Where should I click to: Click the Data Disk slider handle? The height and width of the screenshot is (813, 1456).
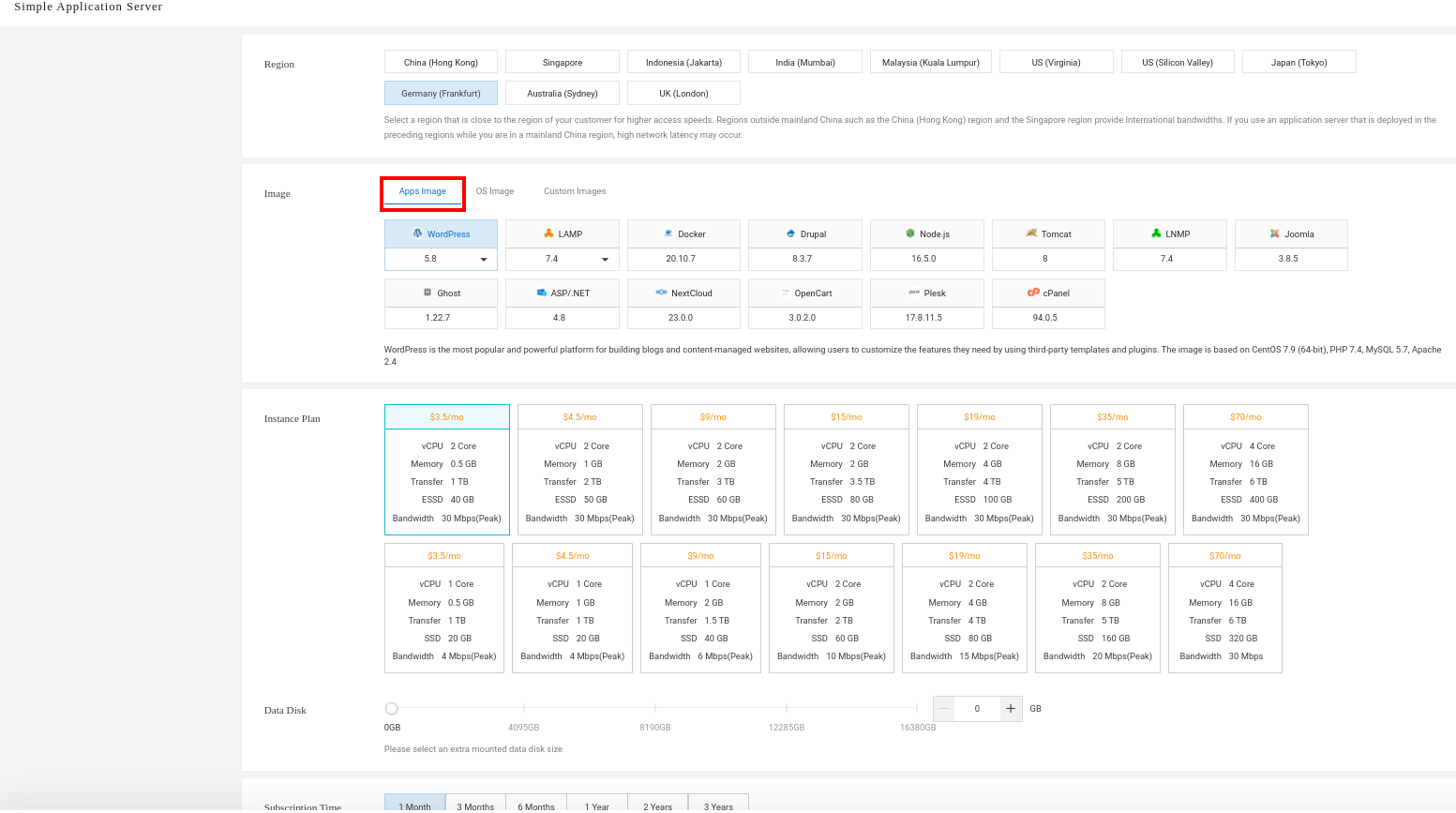(x=392, y=708)
